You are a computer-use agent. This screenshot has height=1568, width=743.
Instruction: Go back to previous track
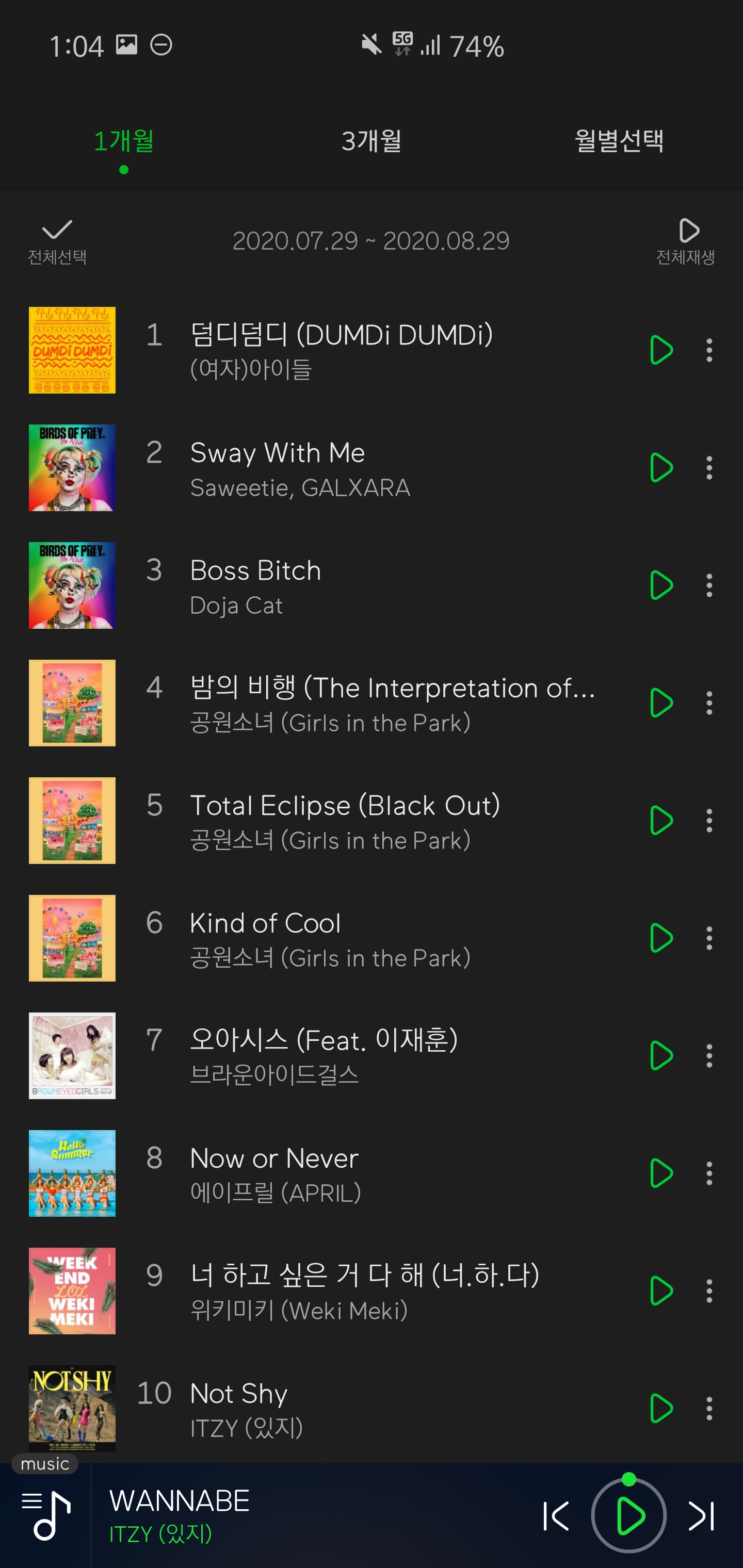coord(556,1516)
